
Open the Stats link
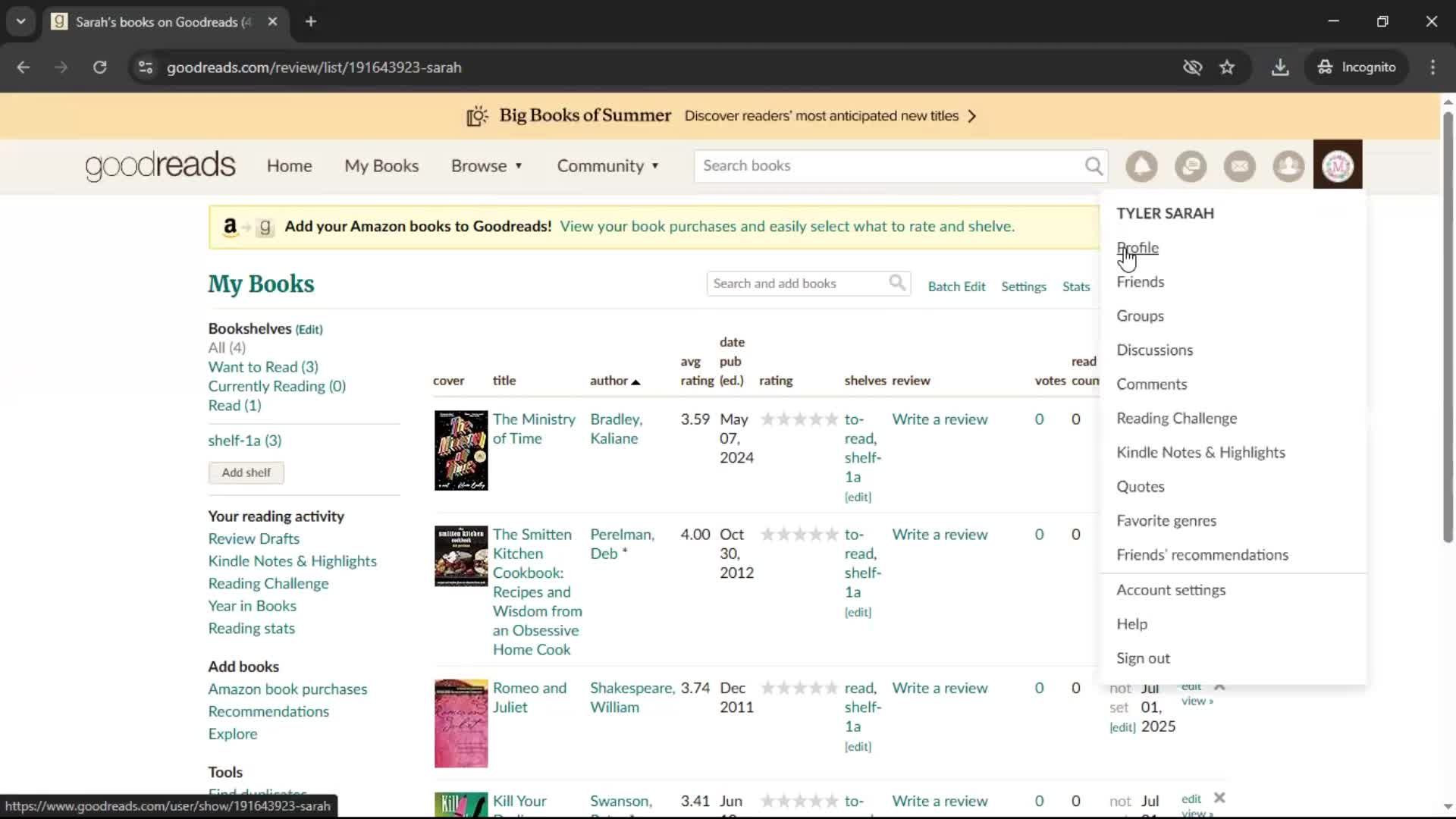(x=1075, y=286)
